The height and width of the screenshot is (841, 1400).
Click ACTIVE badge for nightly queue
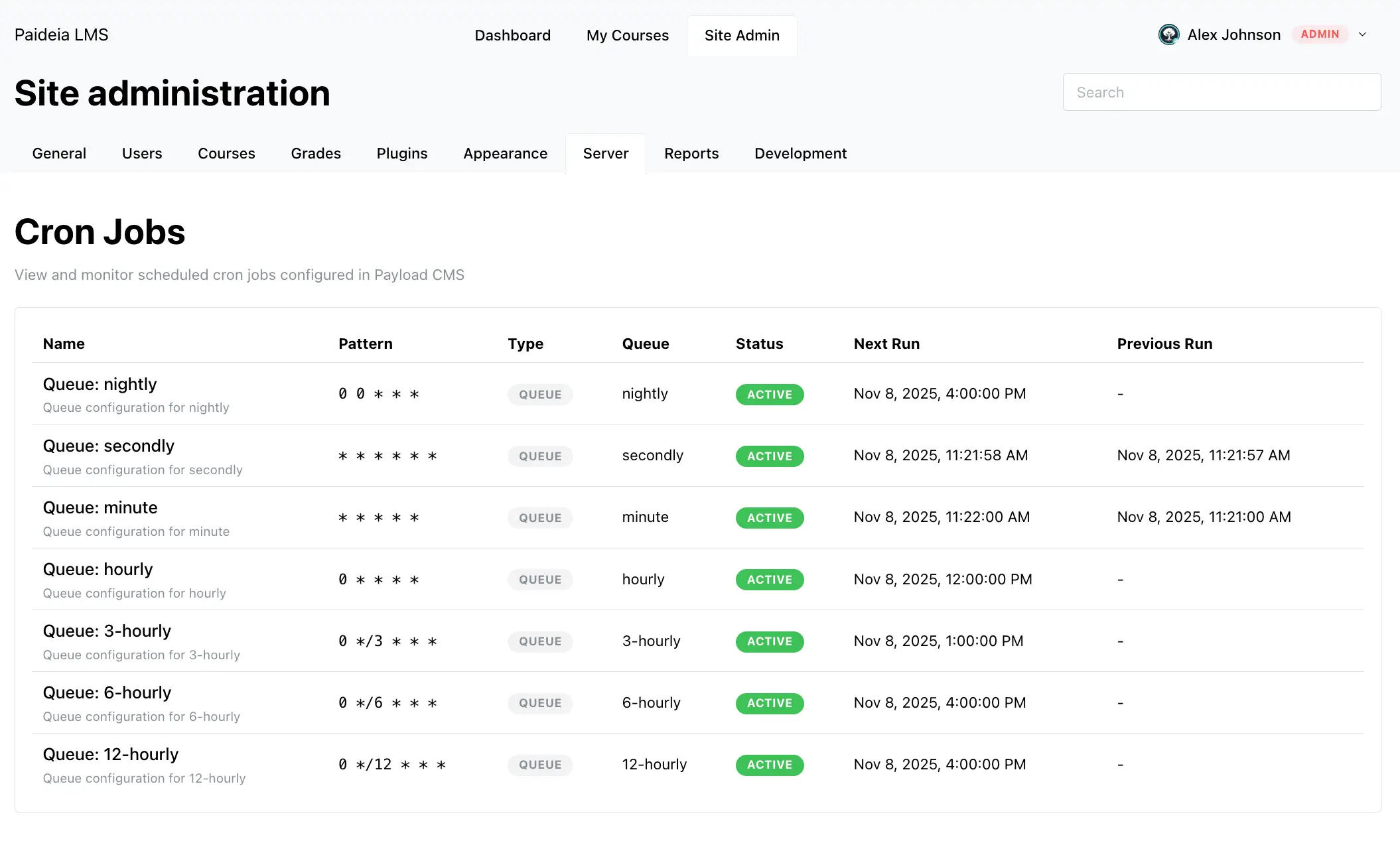tap(769, 395)
